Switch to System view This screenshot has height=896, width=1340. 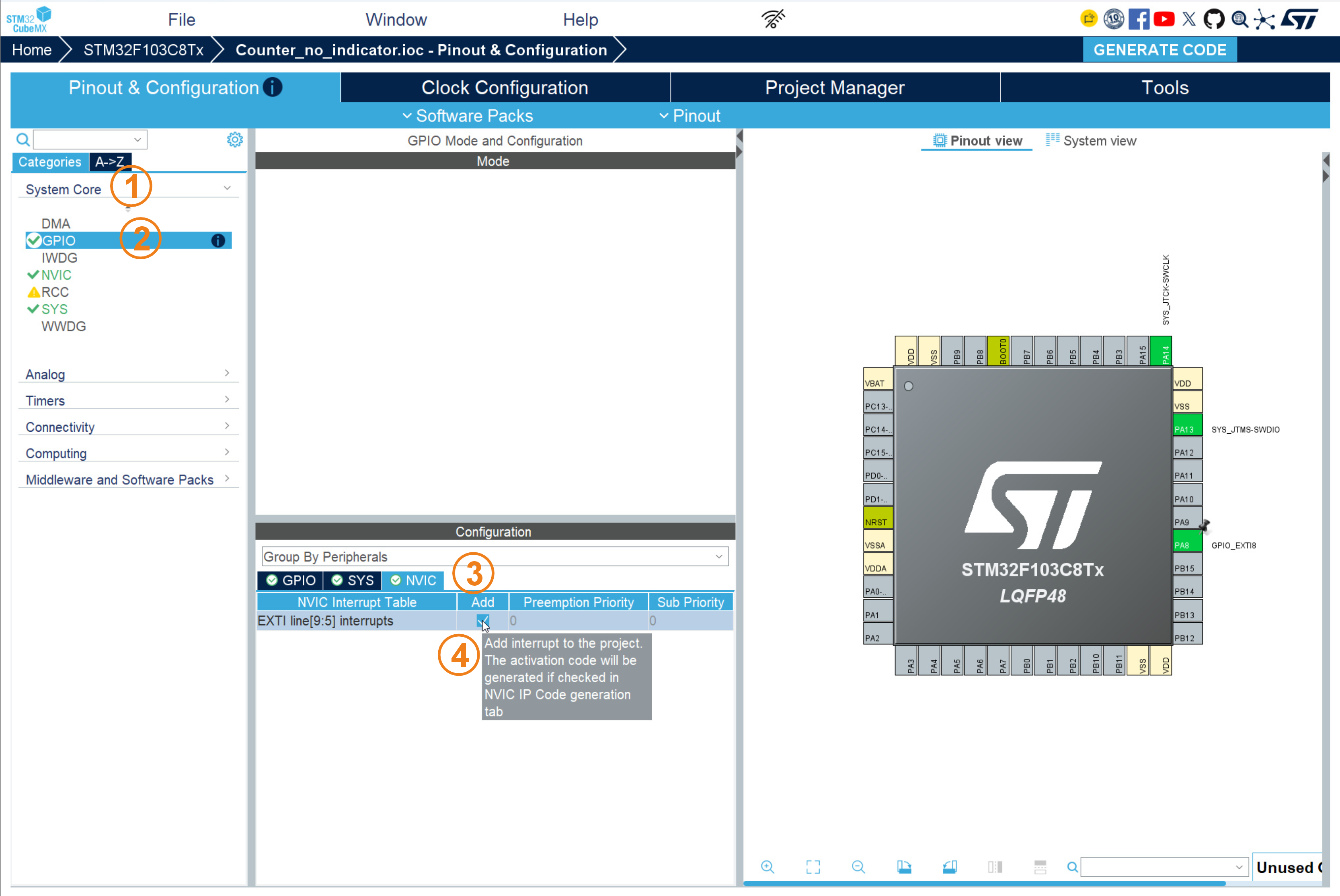click(1091, 141)
